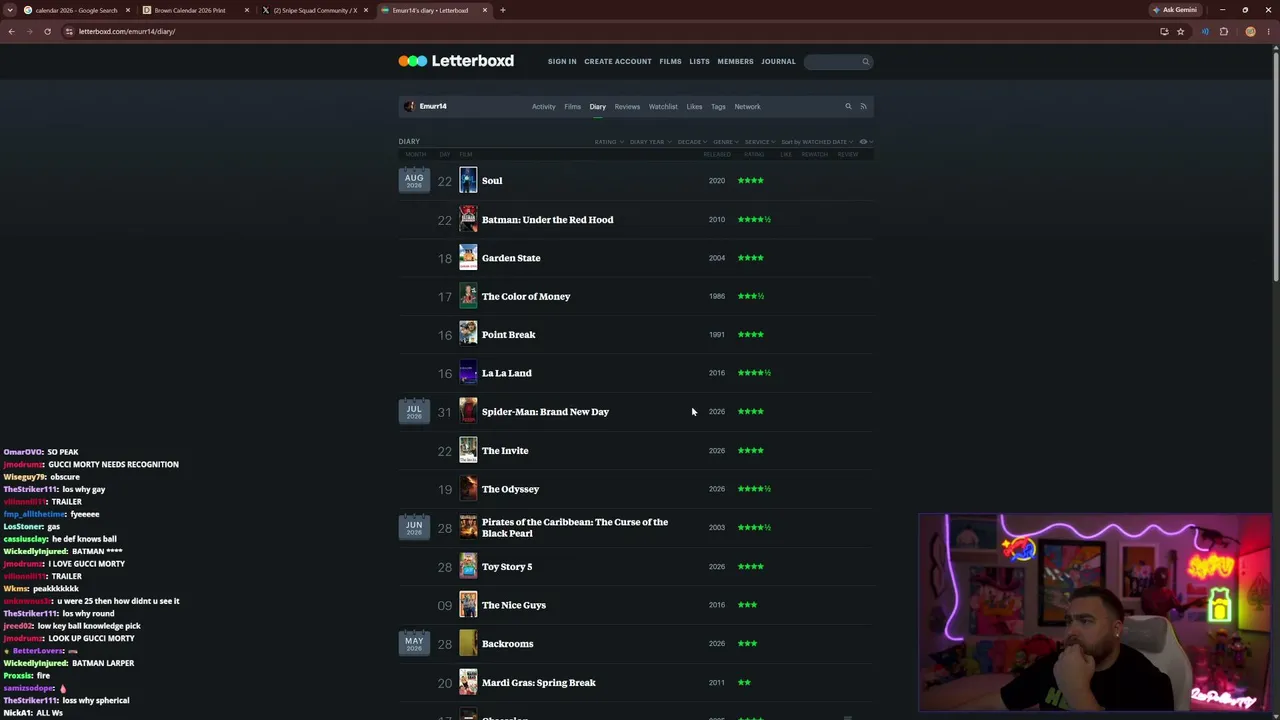Image resolution: width=1280 pixels, height=720 pixels.
Task: Open The Odyssey film link
Action: click(x=510, y=489)
